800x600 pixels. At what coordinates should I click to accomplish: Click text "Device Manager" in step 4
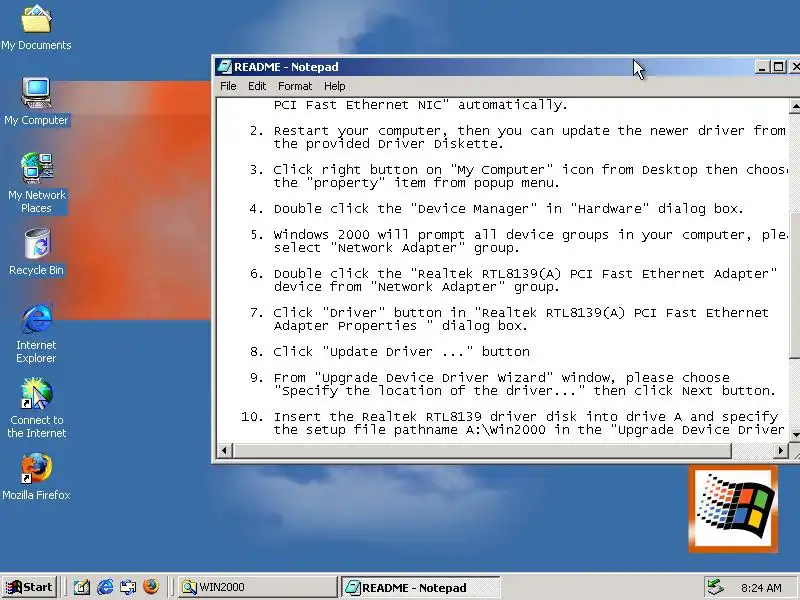click(474, 209)
